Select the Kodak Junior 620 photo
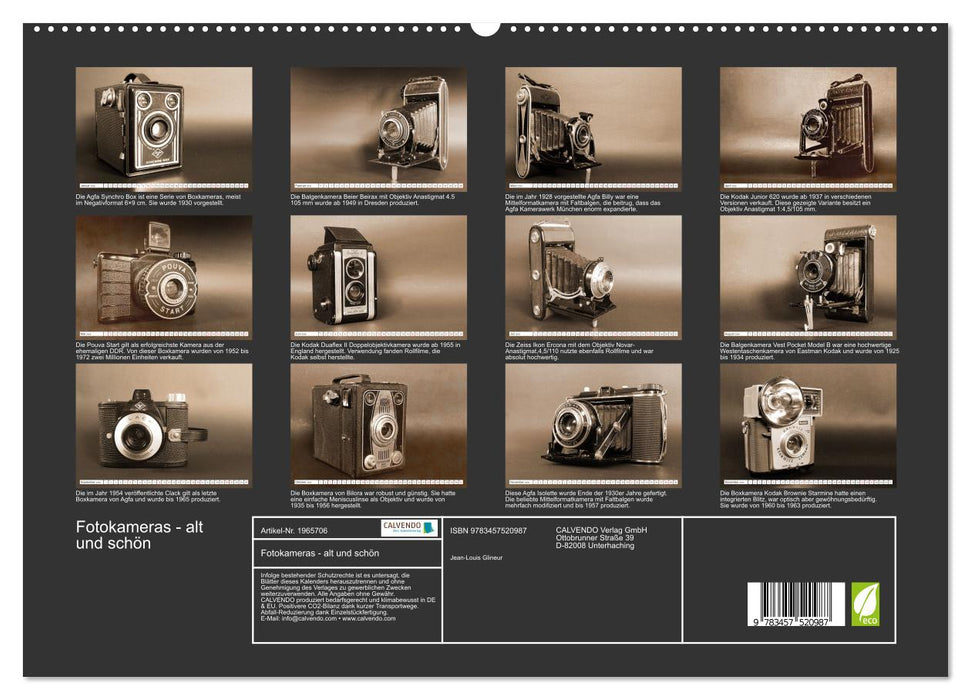The height and width of the screenshot is (700, 971). pos(808,126)
